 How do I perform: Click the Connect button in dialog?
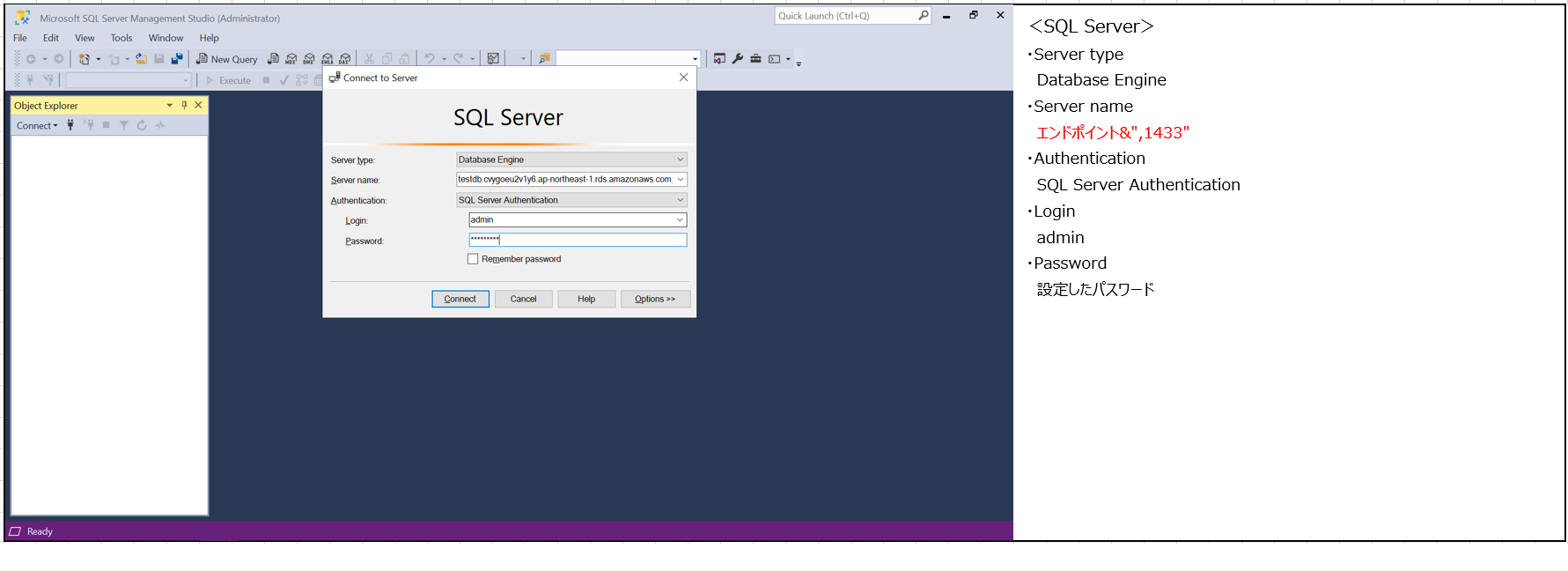coord(460,299)
